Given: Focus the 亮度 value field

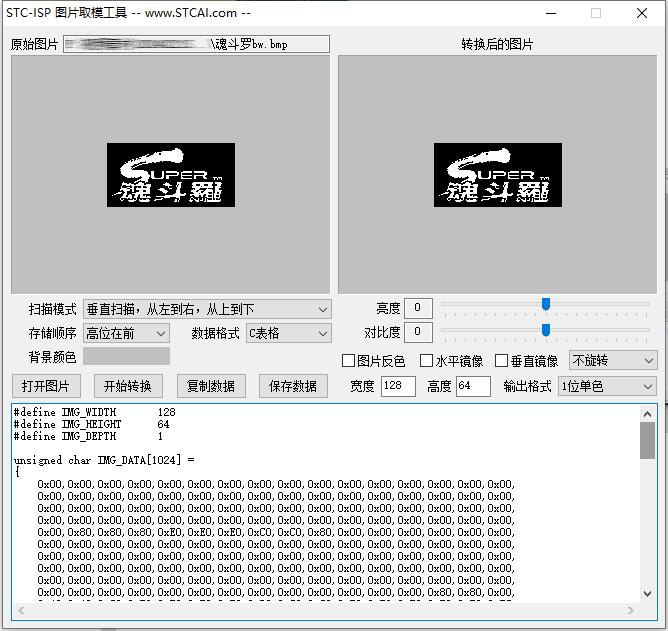Looking at the screenshot, I should tap(418, 308).
